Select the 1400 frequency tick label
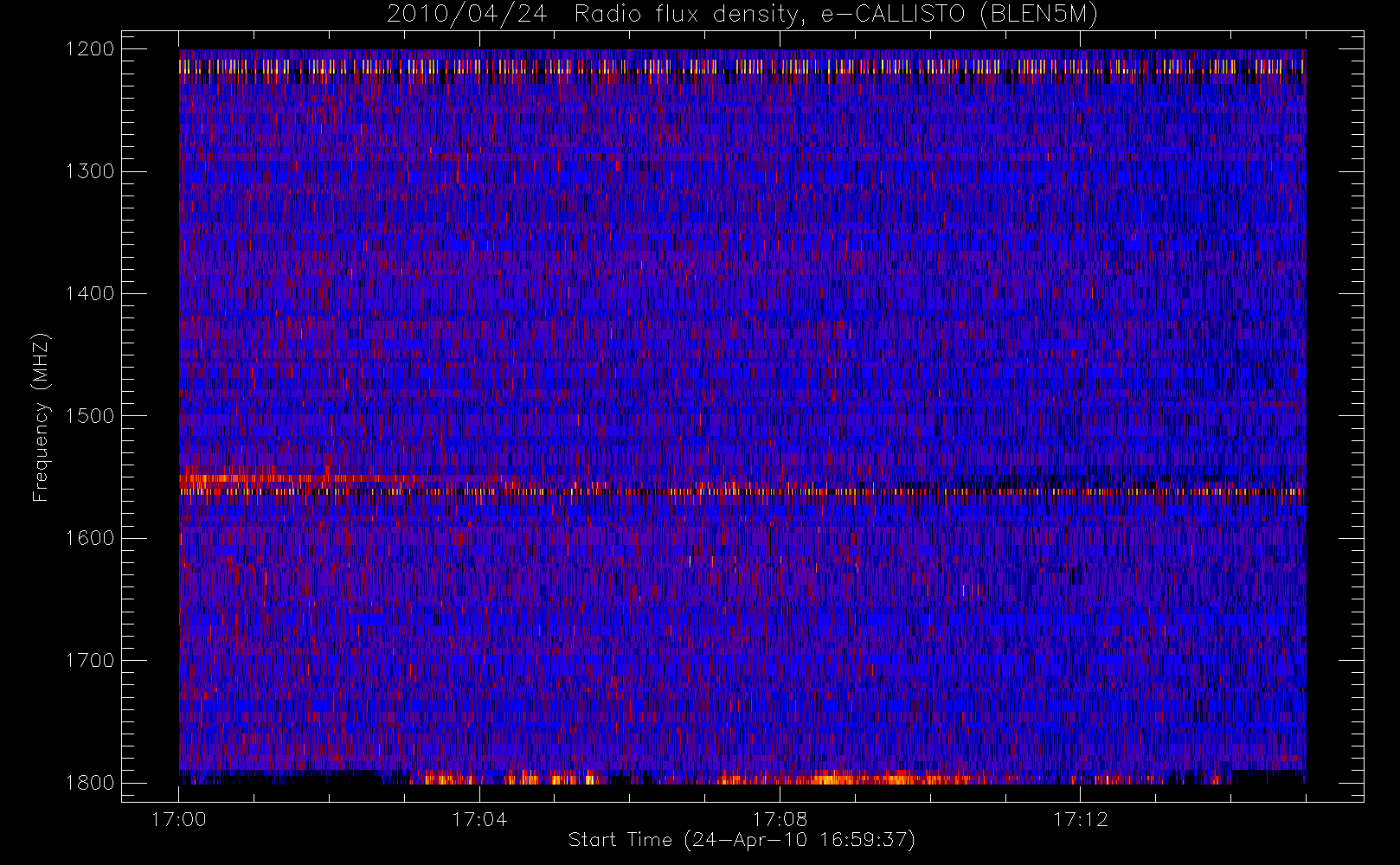 (90, 293)
